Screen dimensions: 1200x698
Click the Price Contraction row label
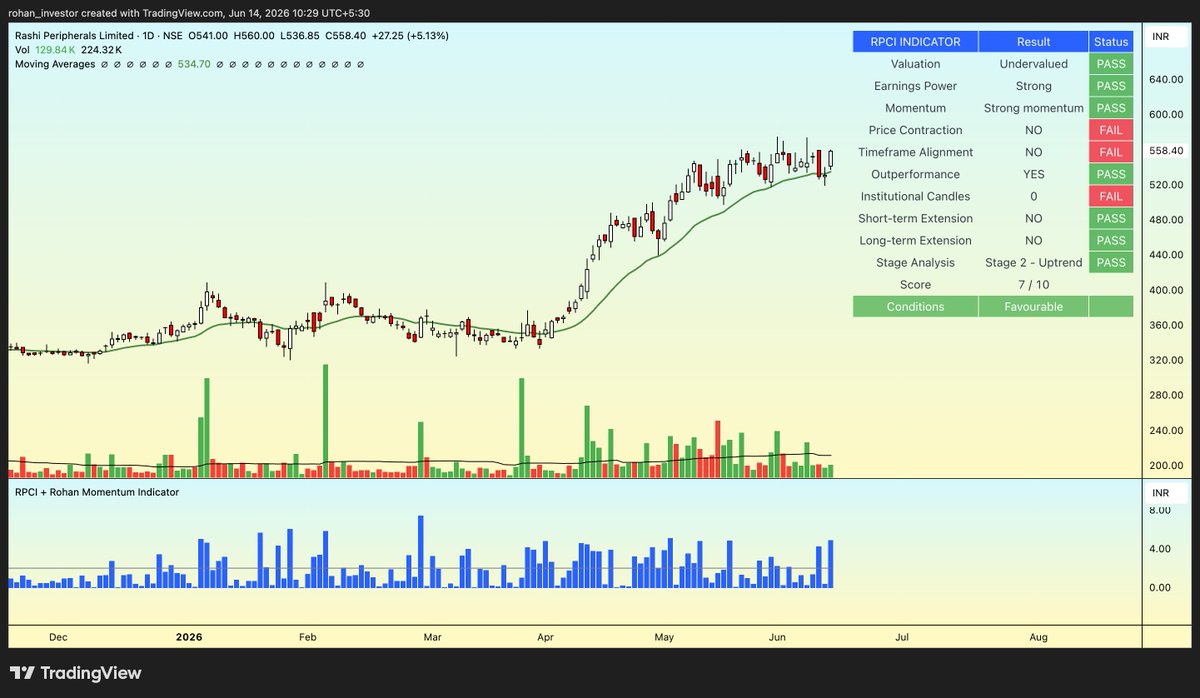[915, 130]
